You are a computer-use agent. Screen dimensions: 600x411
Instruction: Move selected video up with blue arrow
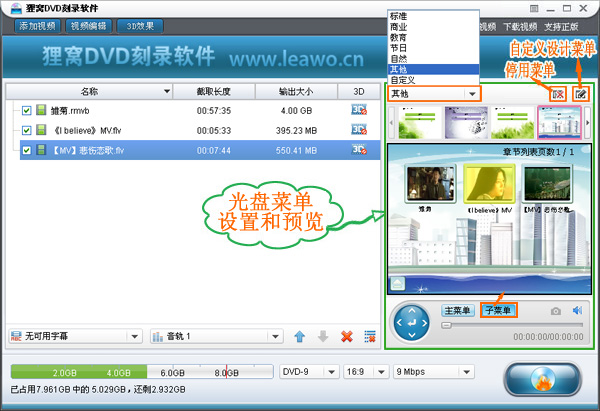point(300,336)
